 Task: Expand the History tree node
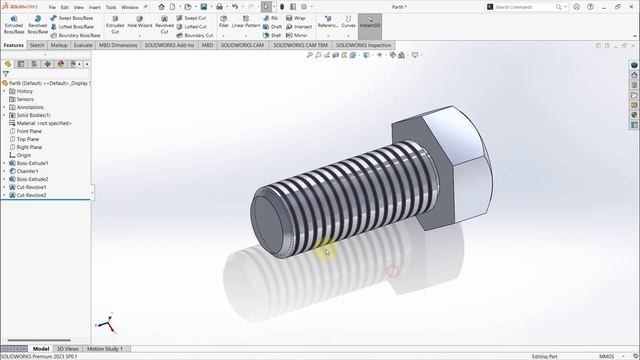coord(4,91)
